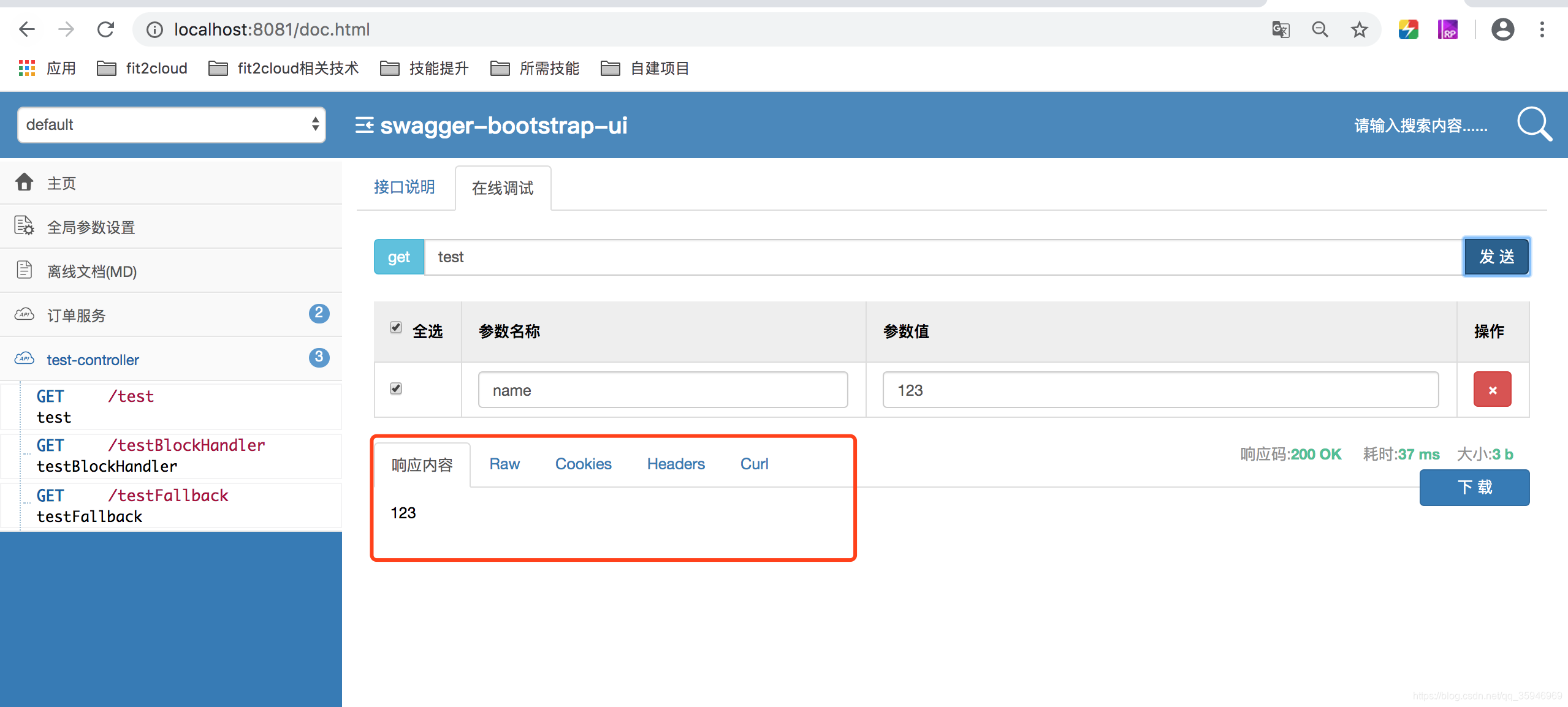This screenshot has height=707, width=1568.
Task: Click the site info icon in the address bar
Action: point(154,29)
